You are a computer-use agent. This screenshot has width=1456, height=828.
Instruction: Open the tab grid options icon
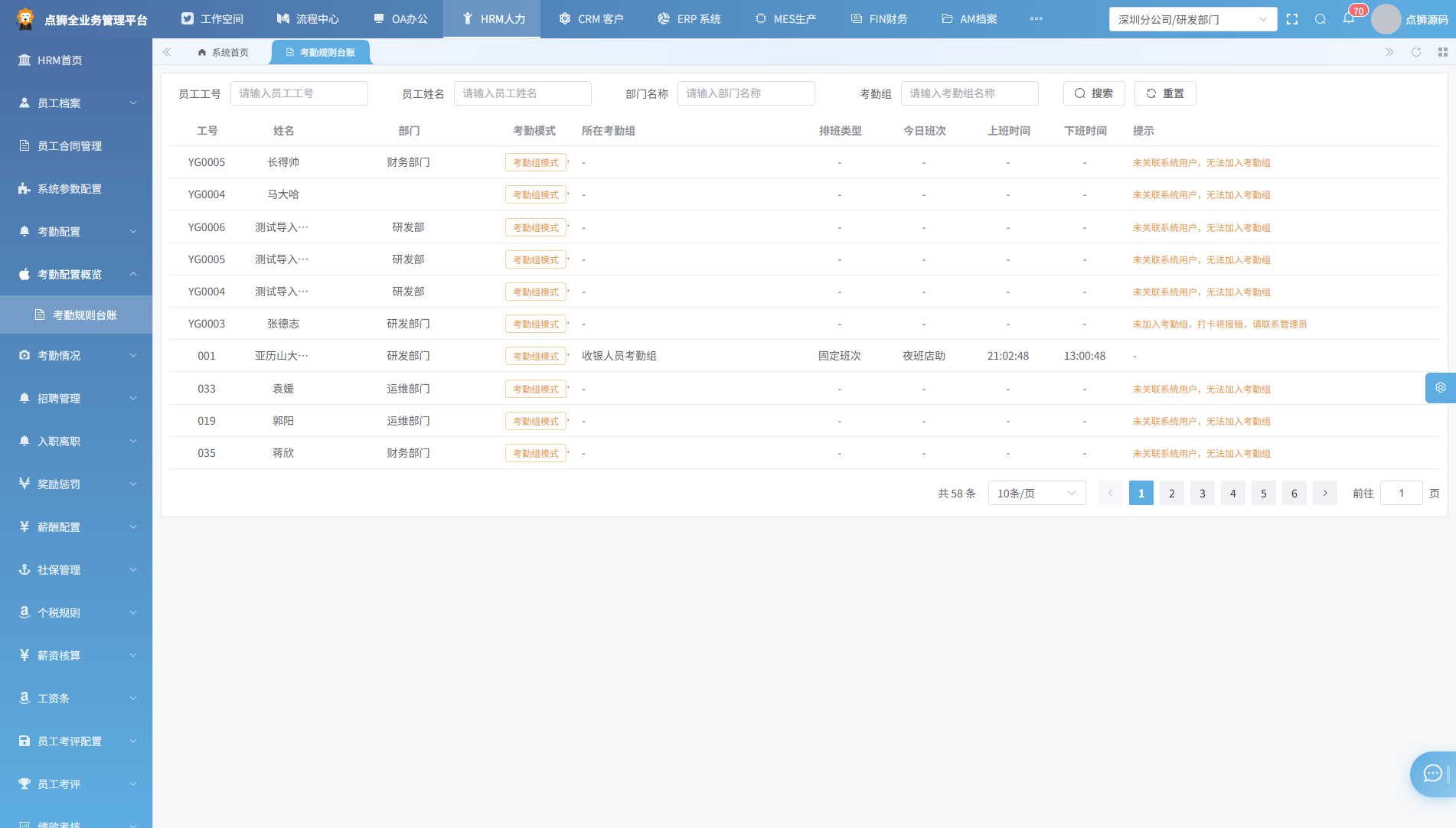tap(1443, 52)
